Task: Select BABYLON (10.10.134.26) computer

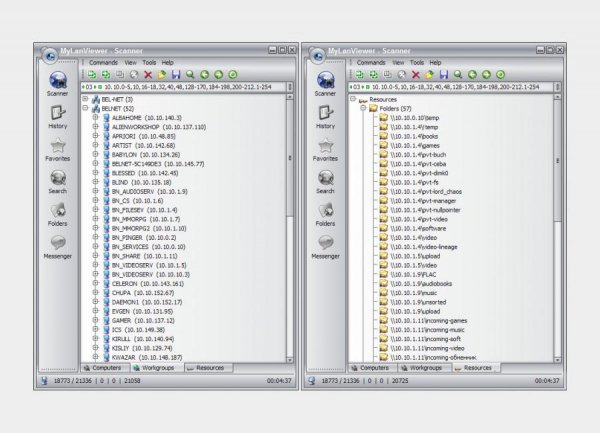Action: tap(145, 155)
